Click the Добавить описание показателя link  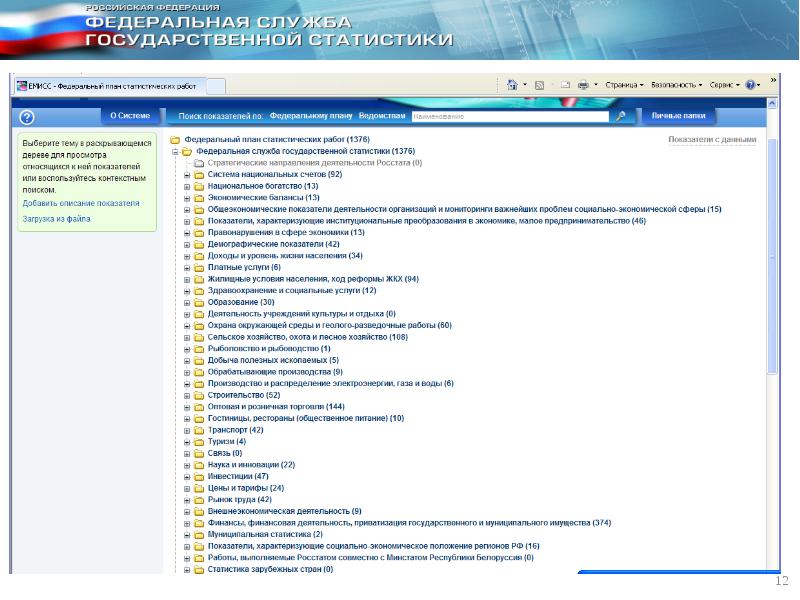(x=81, y=203)
